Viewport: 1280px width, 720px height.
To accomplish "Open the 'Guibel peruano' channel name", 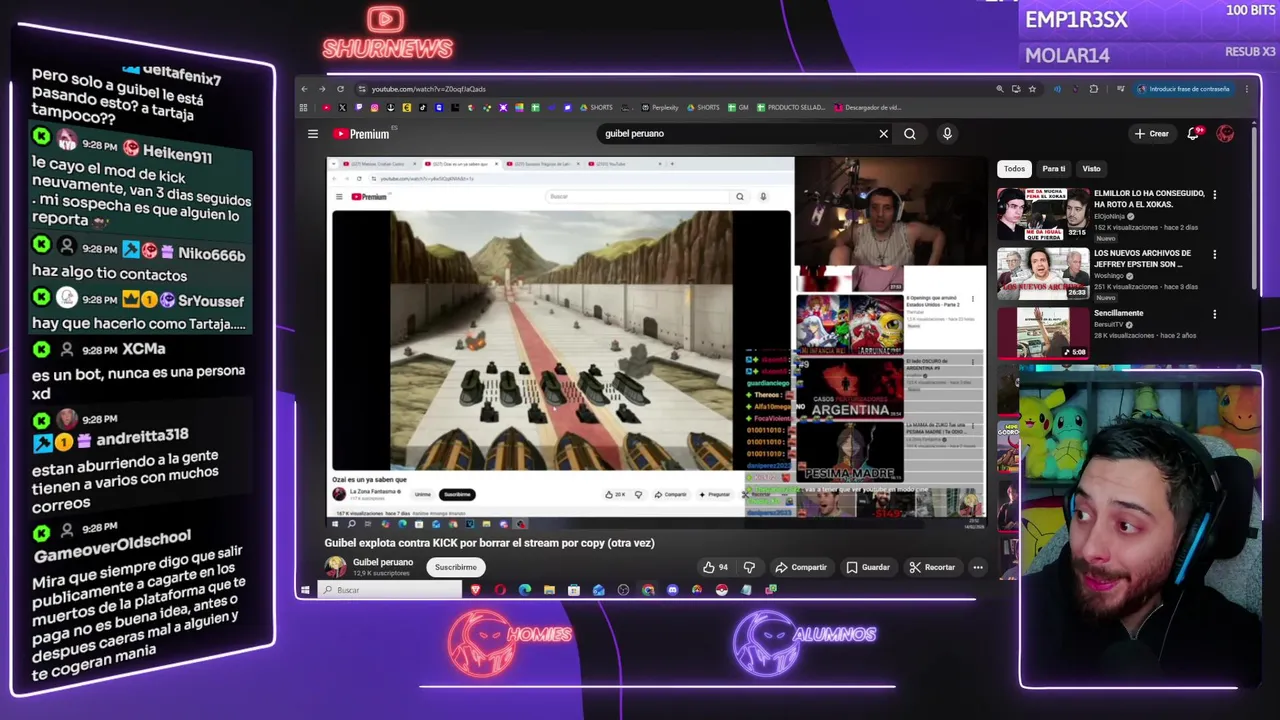I will point(383,562).
